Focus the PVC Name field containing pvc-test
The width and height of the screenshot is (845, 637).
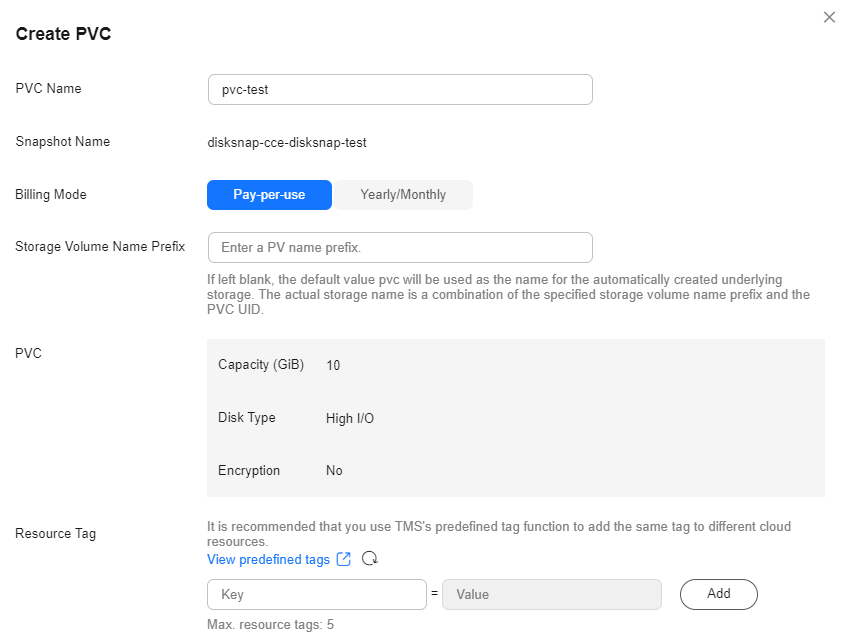tap(400, 89)
